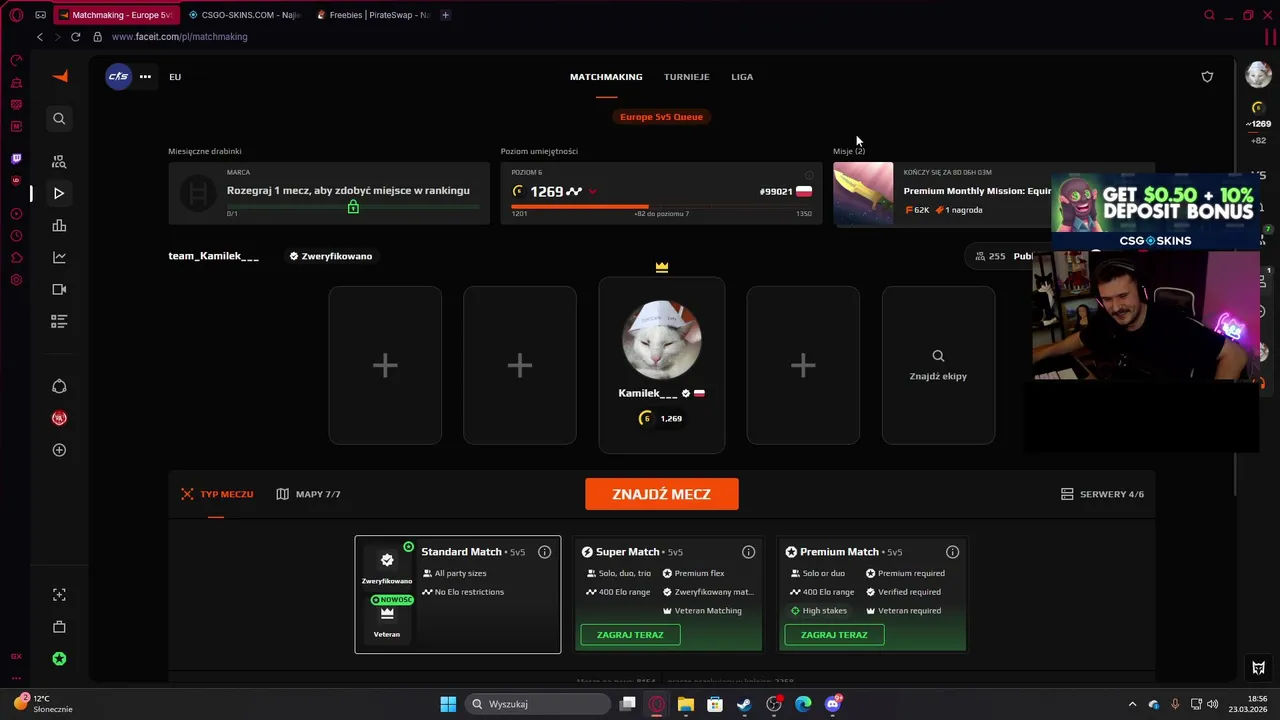The image size is (1280, 720).
Task: Open Opera GX sidebar history clock
Action: pyautogui.click(x=16, y=236)
